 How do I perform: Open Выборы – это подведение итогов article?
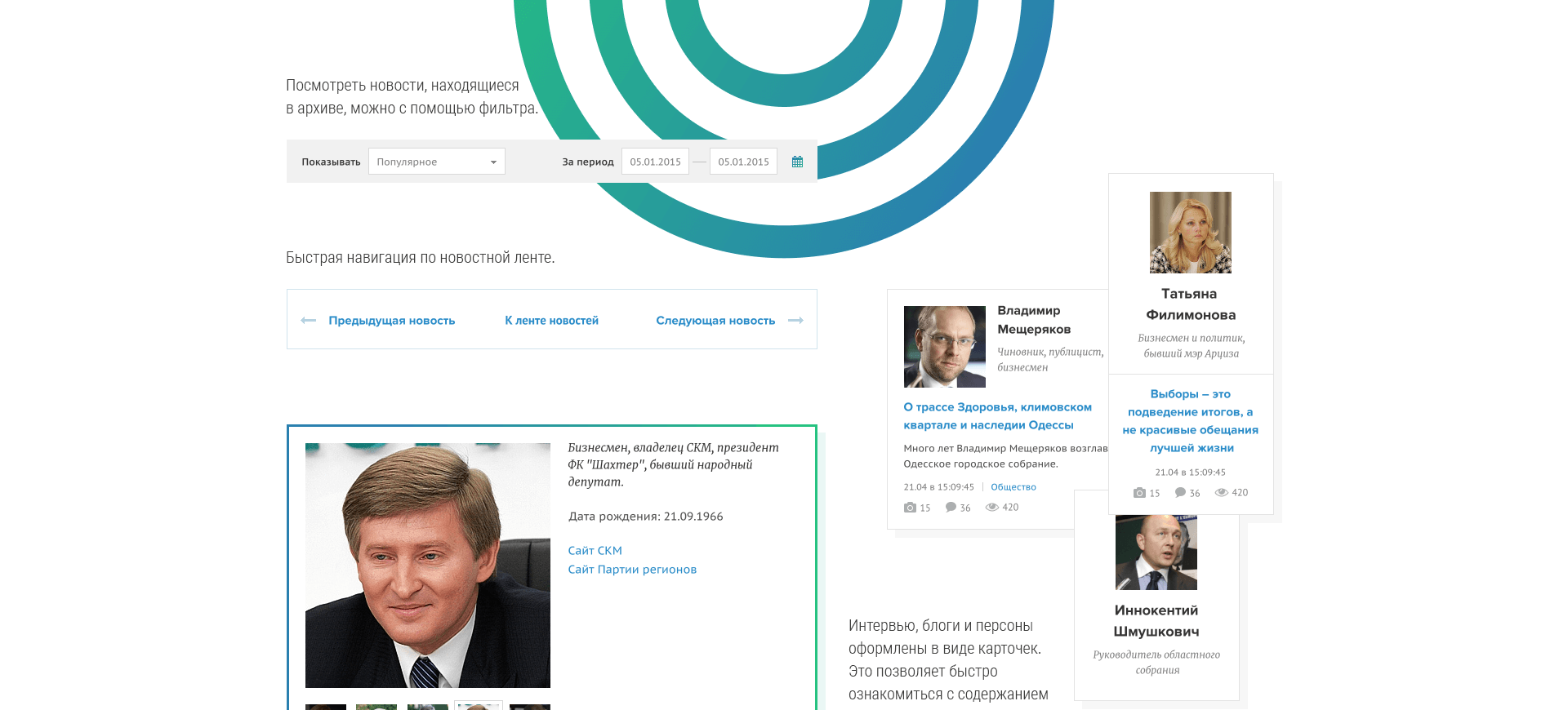(1191, 421)
